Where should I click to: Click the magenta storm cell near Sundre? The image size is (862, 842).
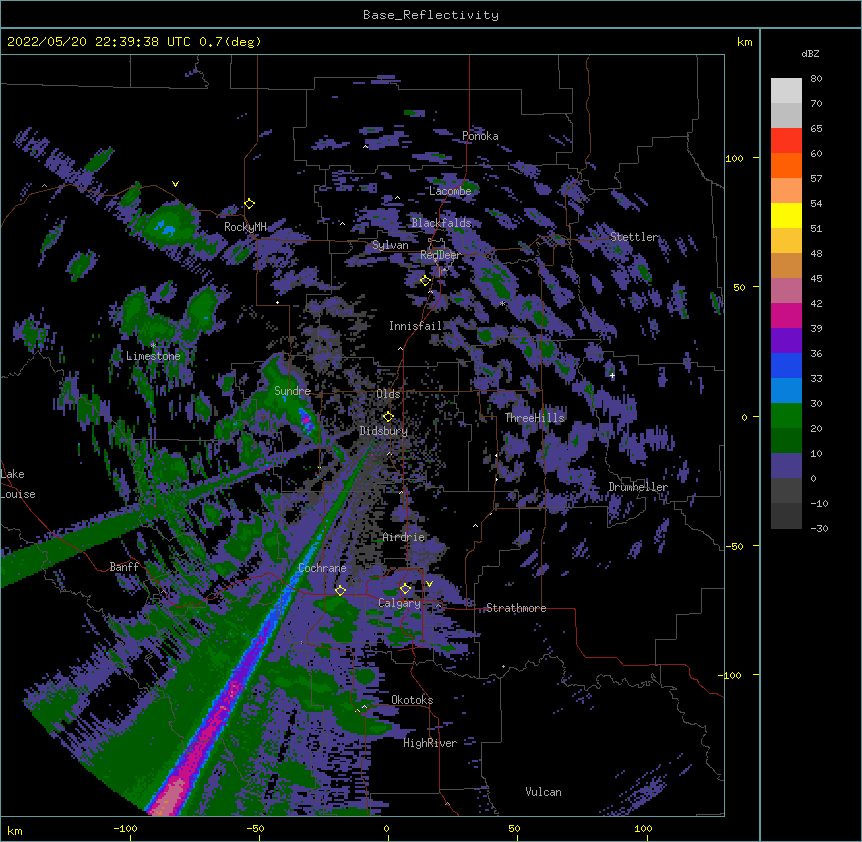coord(306,419)
